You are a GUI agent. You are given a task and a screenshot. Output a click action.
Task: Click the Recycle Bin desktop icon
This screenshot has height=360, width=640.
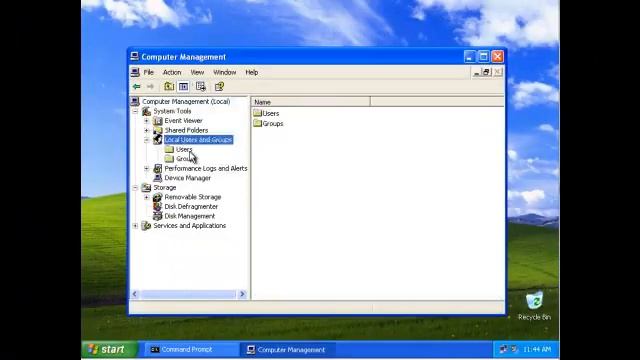click(x=534, y=301)
